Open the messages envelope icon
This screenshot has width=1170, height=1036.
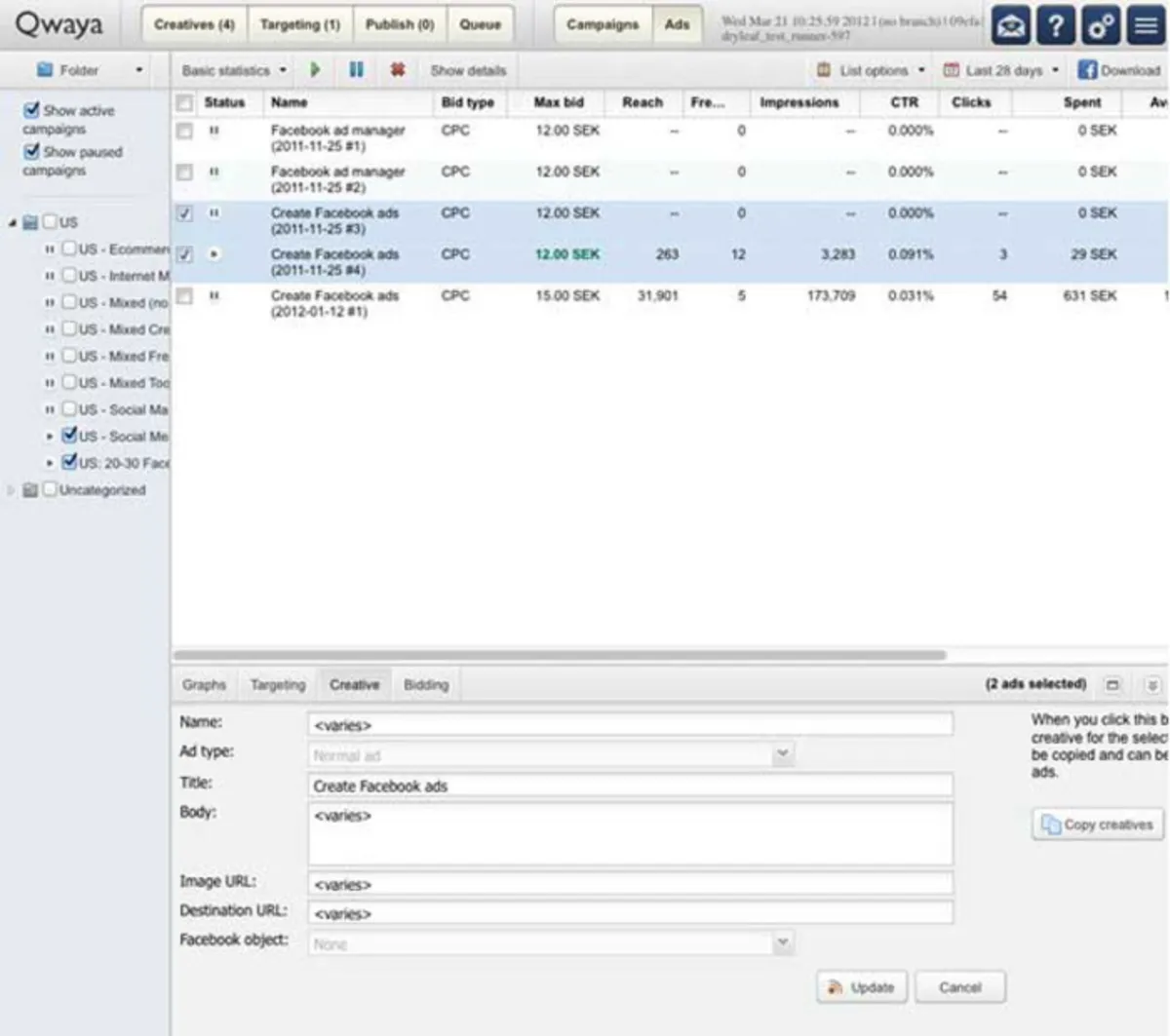coord(1010,26)
